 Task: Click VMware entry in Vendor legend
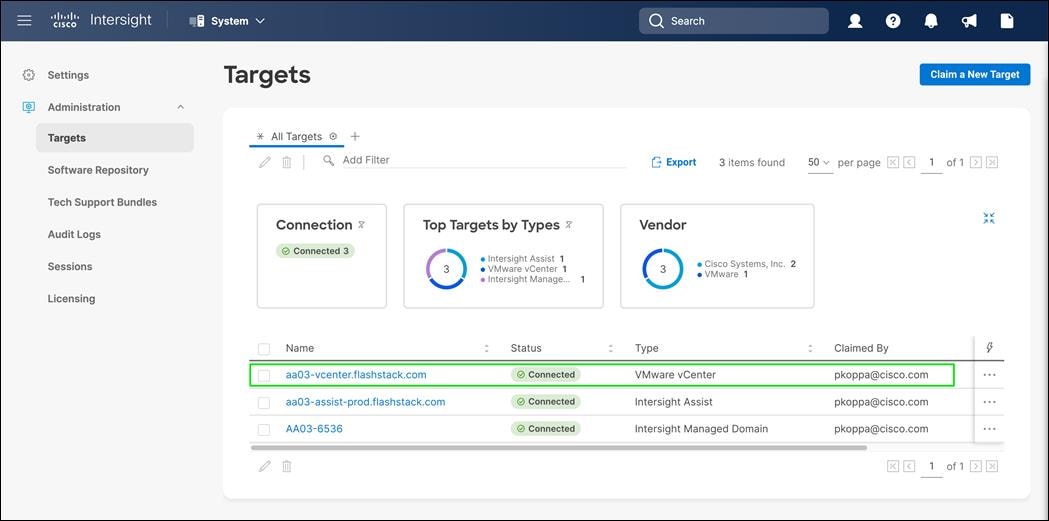coord(723,274)
